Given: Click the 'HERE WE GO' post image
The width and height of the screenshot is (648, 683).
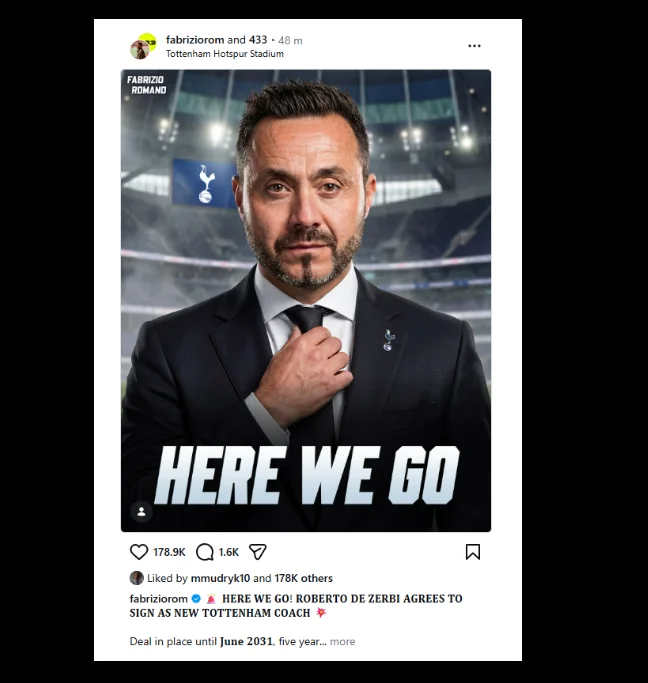Looking at the screenshot, I should click(306, 300).
